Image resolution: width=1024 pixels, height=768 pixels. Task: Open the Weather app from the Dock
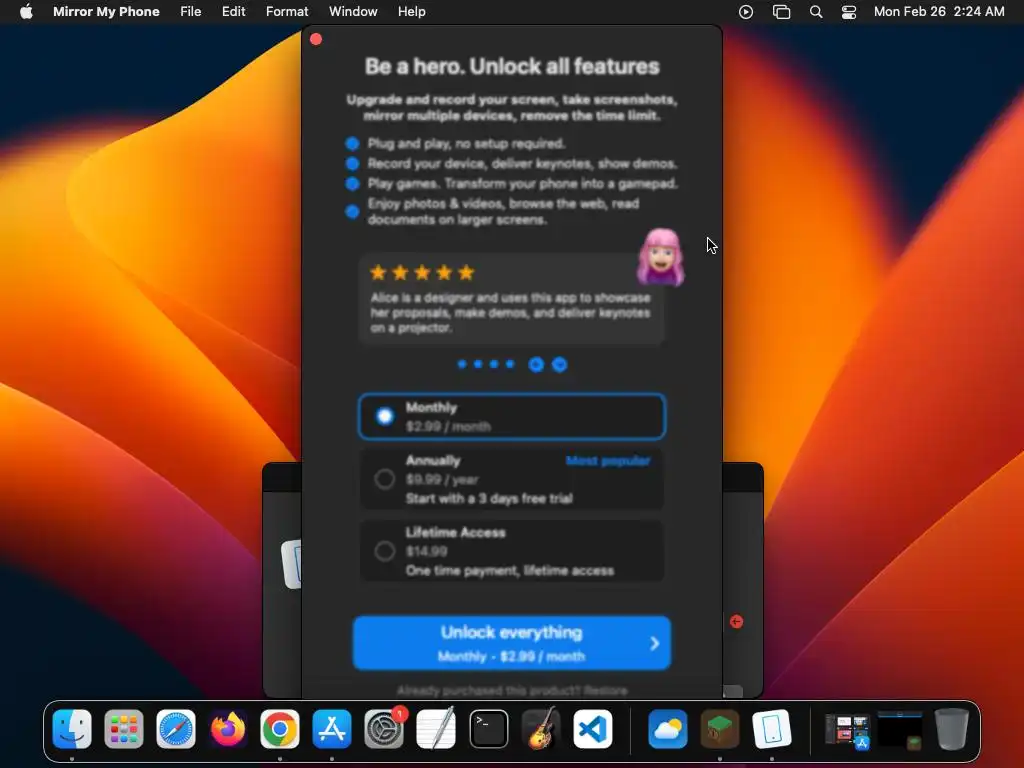(668, 729)
